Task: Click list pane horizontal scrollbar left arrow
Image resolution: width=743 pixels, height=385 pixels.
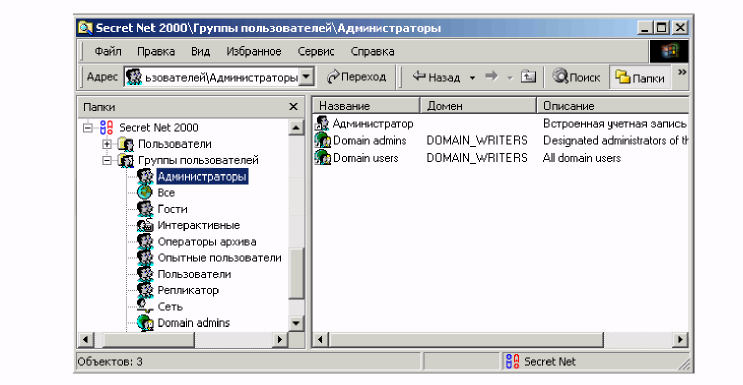Action: click(320, 339)
